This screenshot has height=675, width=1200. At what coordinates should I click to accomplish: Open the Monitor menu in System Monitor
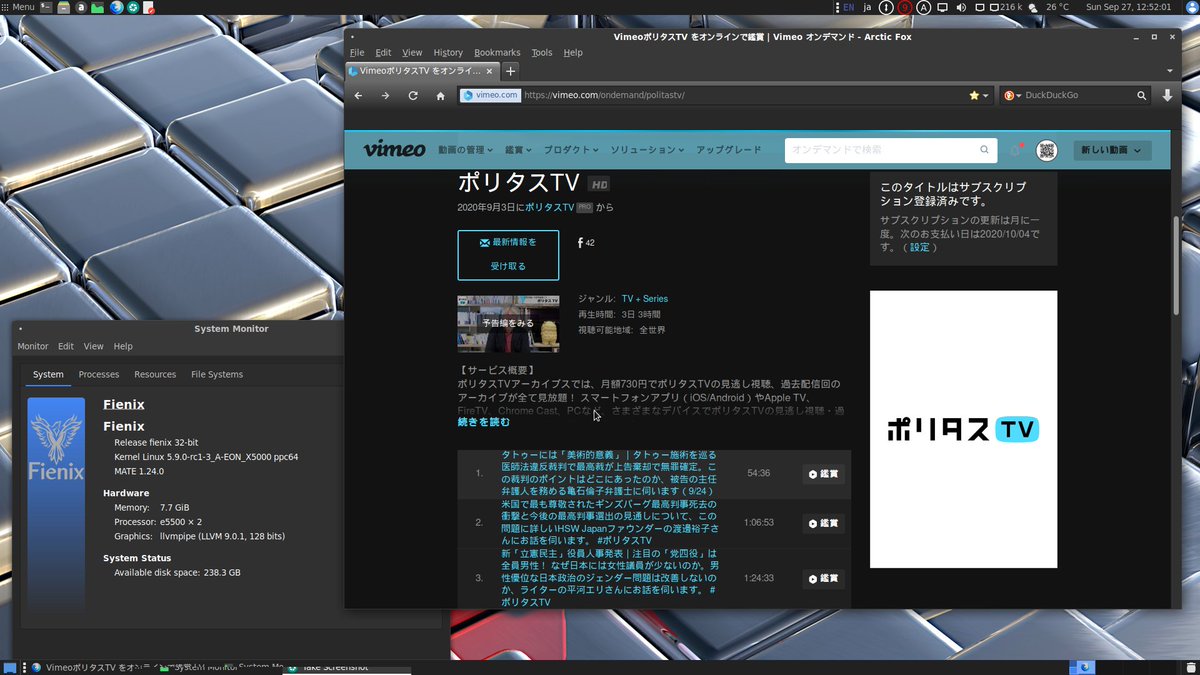pos(33,346)
